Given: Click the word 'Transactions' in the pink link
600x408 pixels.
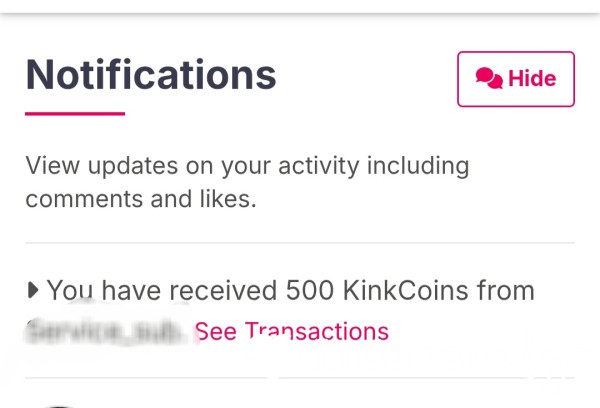Looking at the screenshot, I should click(317, 331).
